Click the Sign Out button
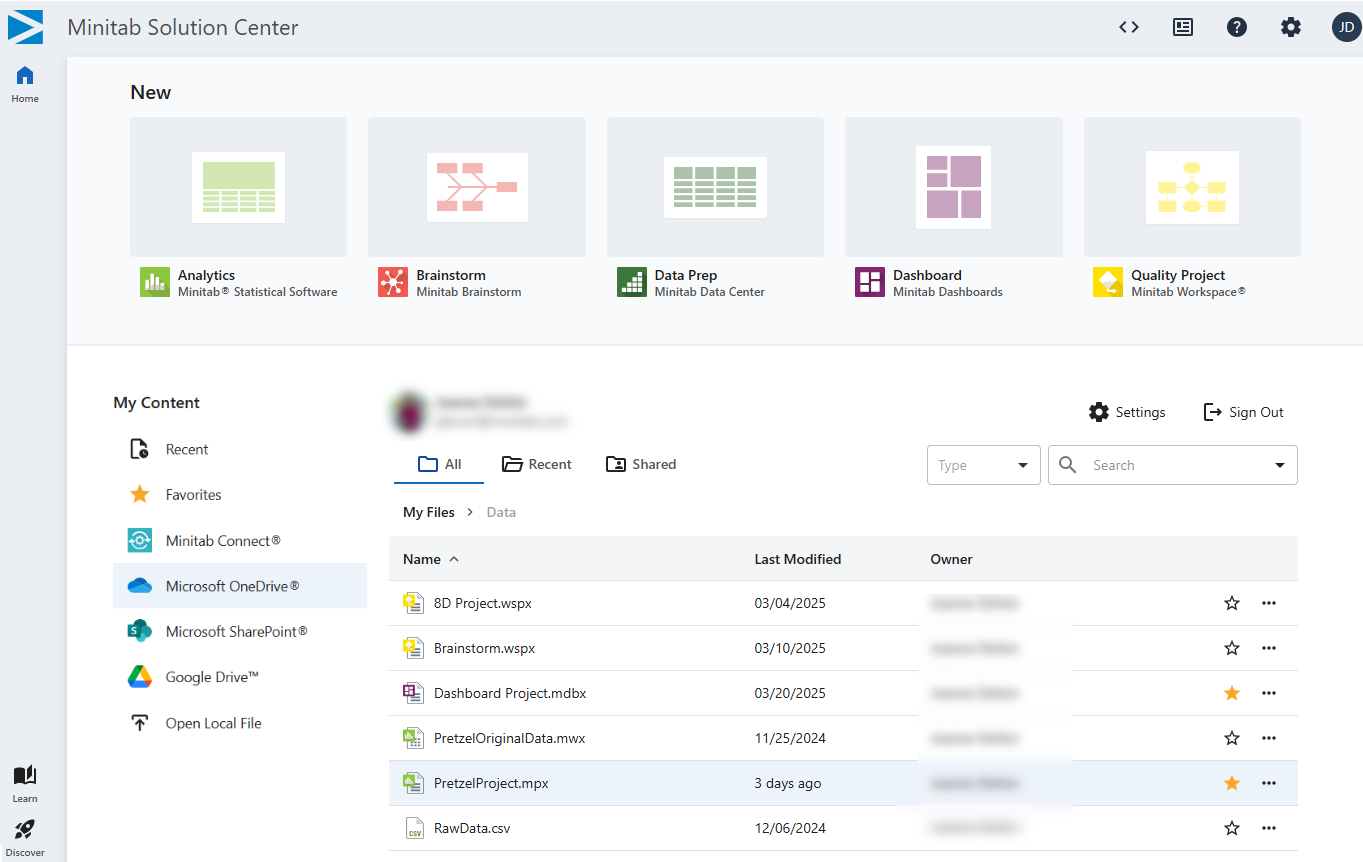 [1243, 412]
